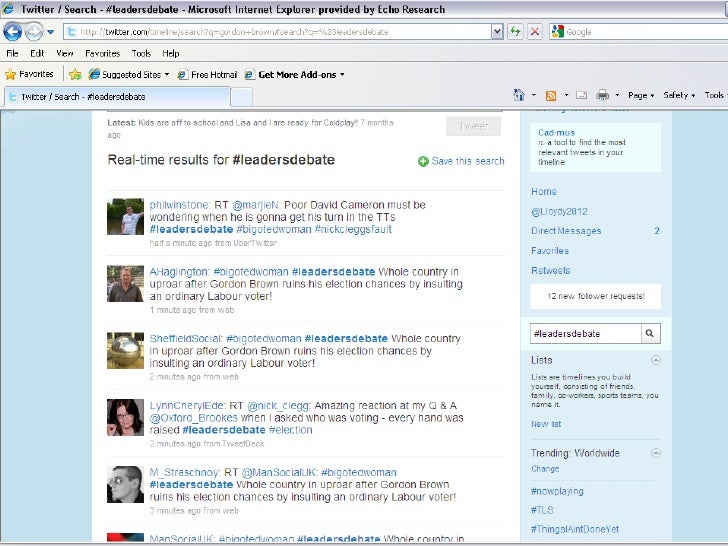Open the Free Hotmail favorites link

207,74
